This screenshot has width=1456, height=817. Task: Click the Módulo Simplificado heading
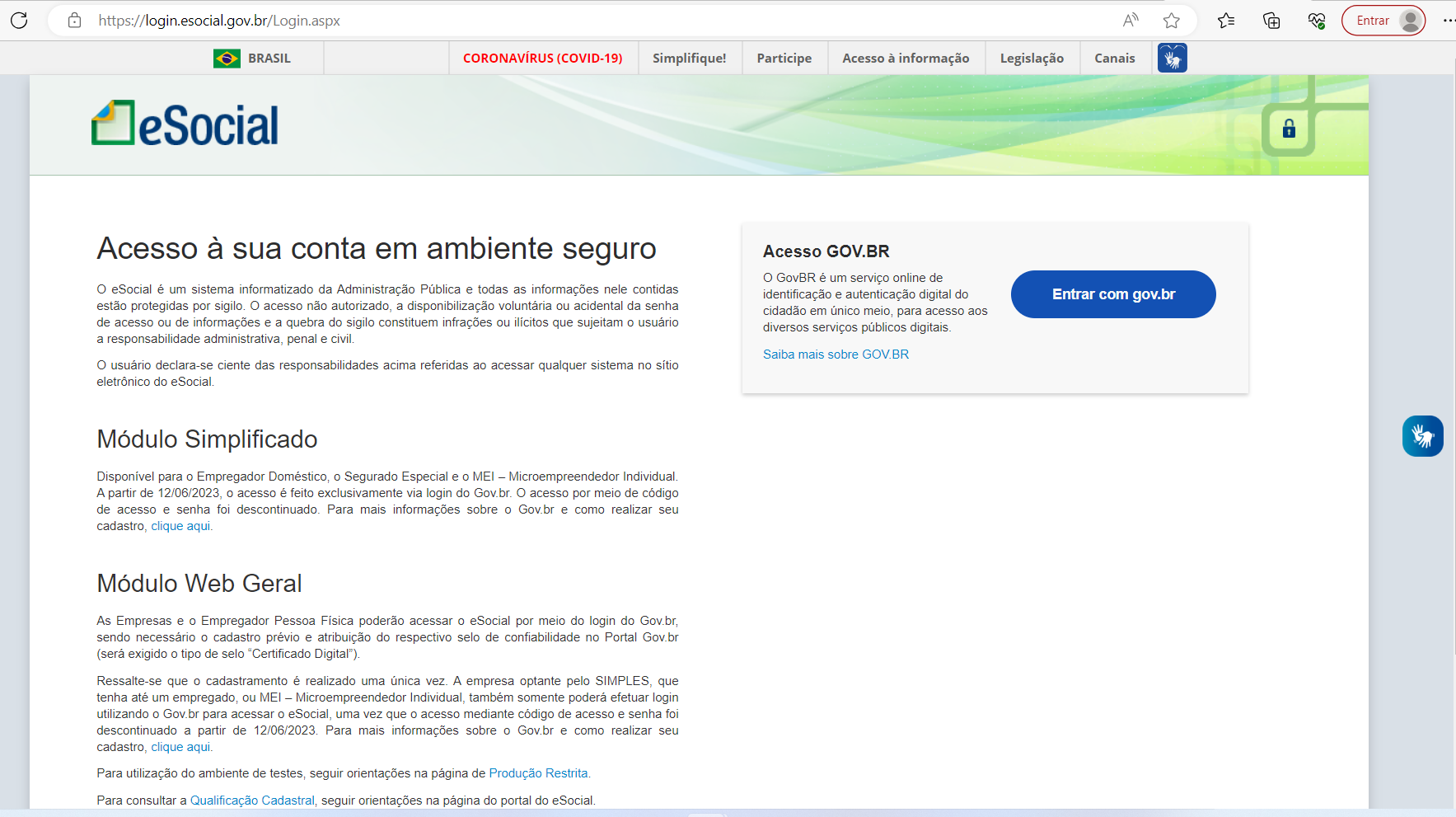tap(207, 439)
